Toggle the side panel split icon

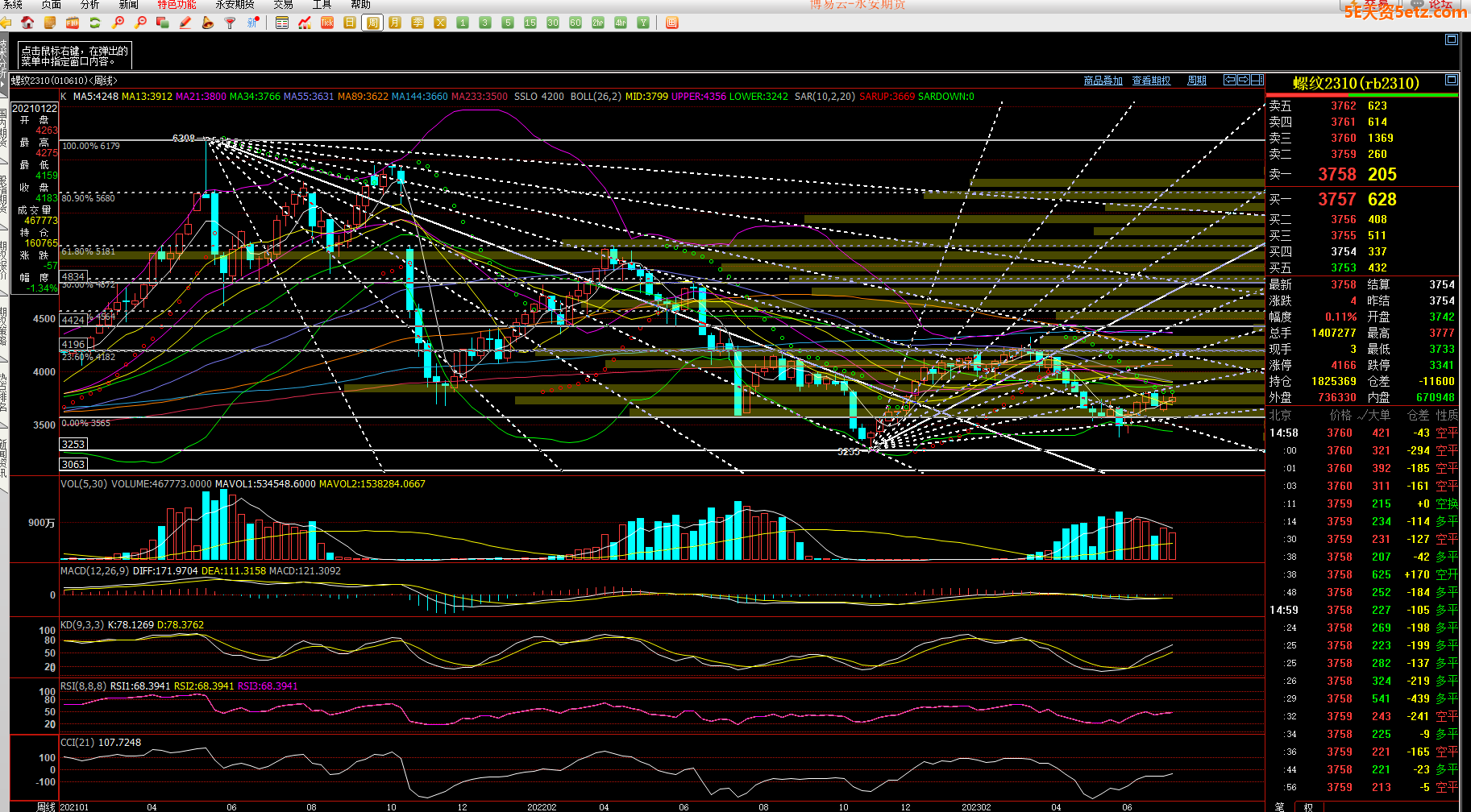pos(1257,80)
